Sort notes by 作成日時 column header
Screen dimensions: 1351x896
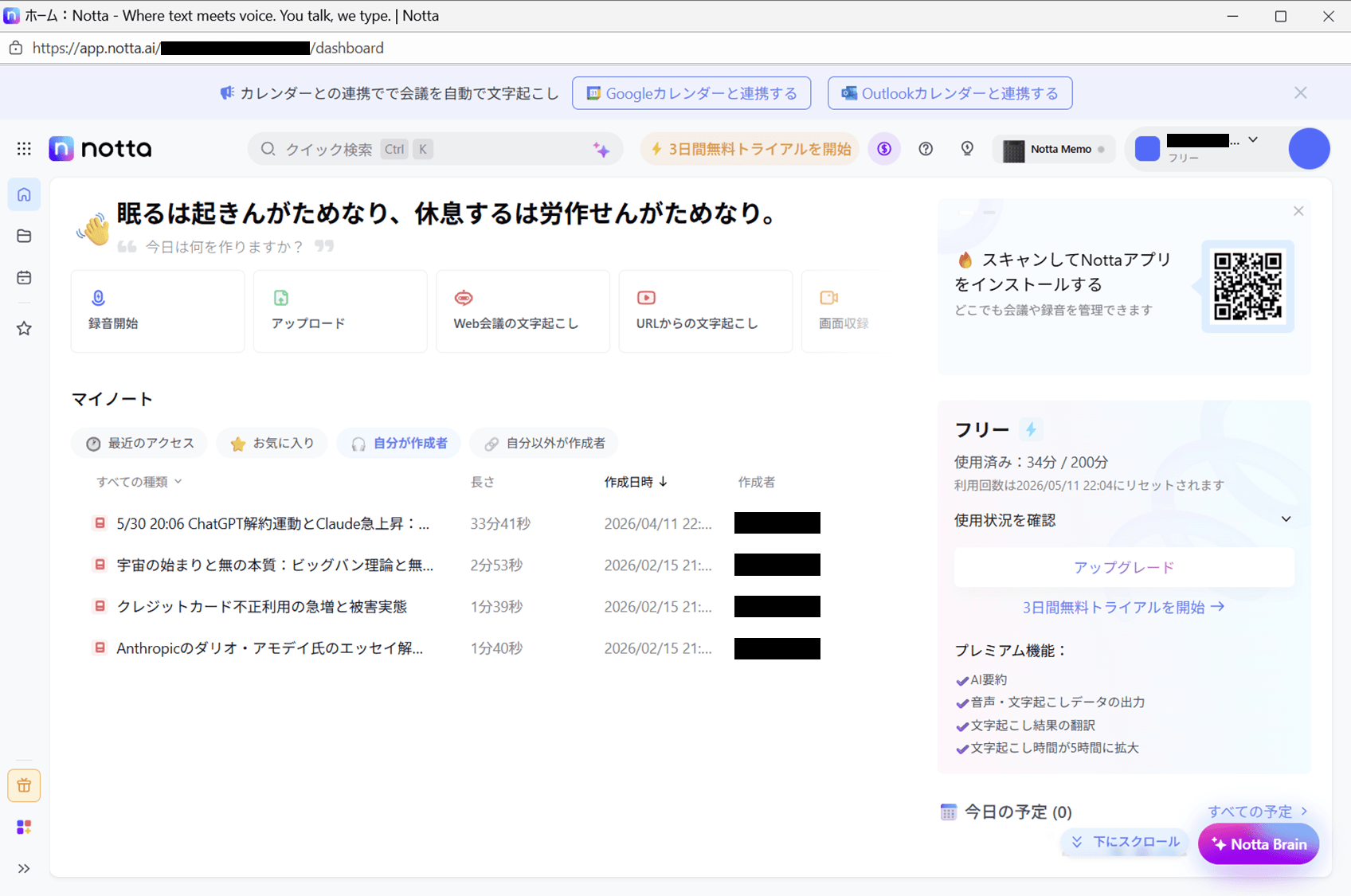[x=636, y=482]
